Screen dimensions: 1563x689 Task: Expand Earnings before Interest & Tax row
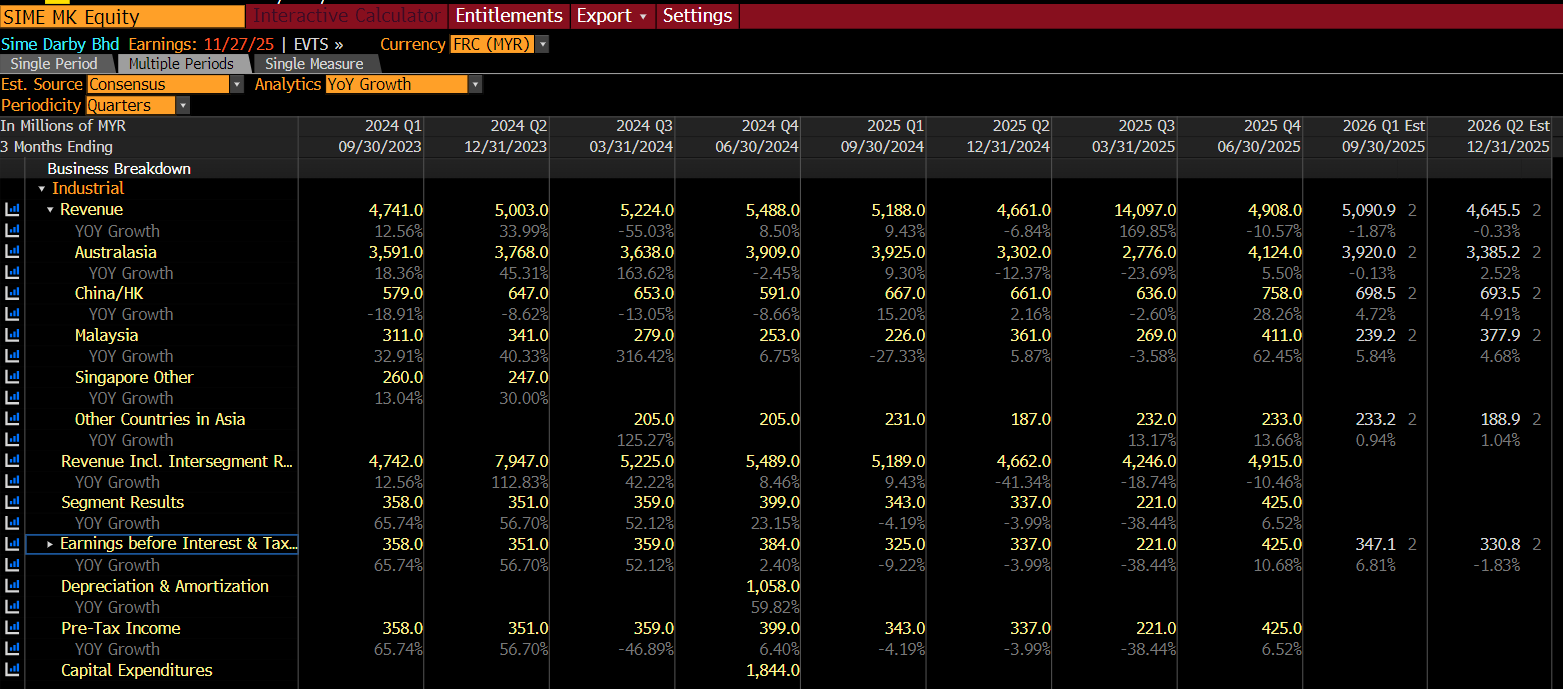pos(51,544)
